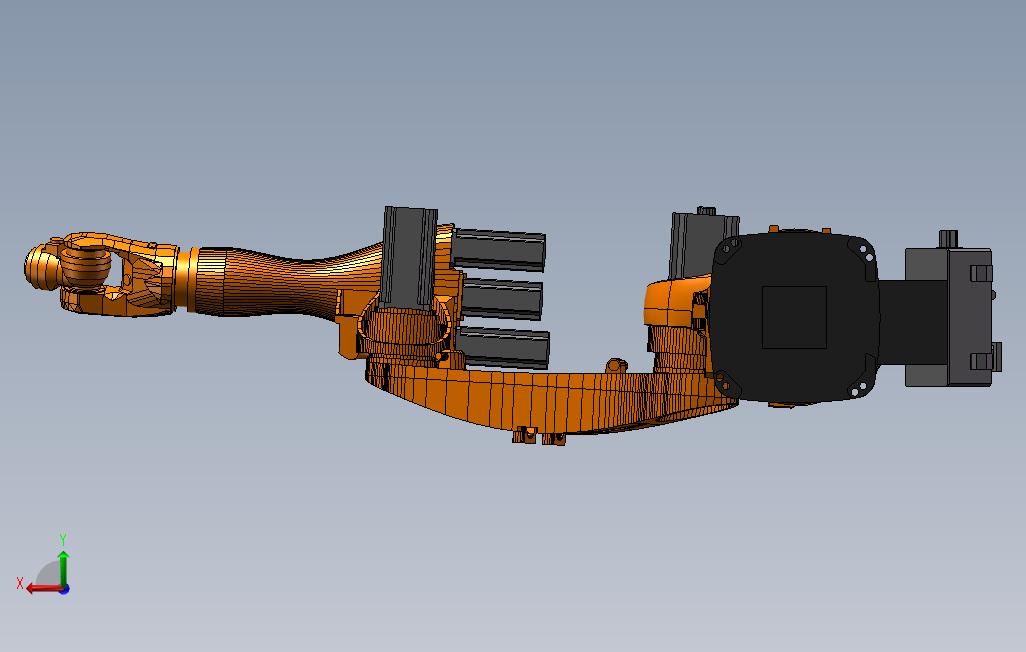The width and height of the screenshot is (1026, 652).
Task: Select the robot wrist end effector
Action: [101, 273]
